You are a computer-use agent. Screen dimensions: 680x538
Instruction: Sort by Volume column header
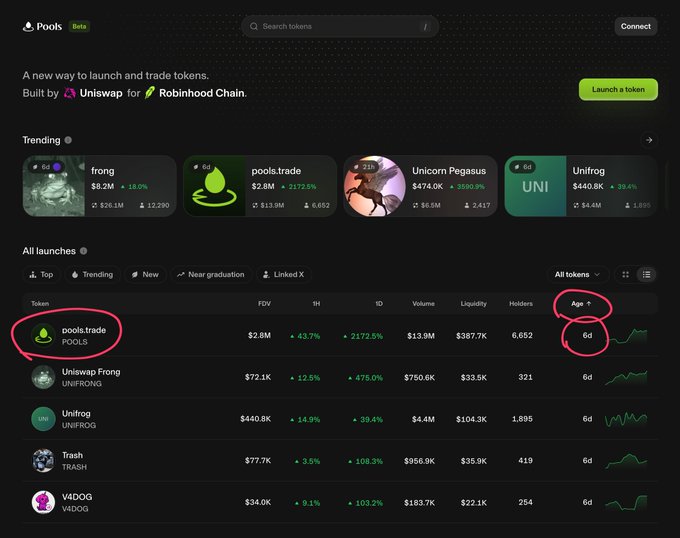[x=423, y=304]
